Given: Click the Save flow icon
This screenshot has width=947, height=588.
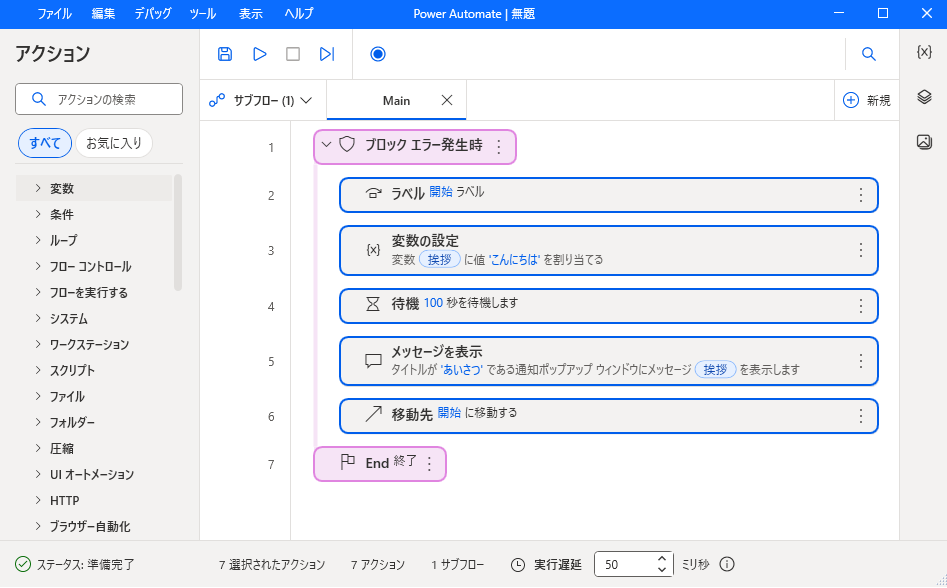Looking at the screenshot, I should pos(225,54).
